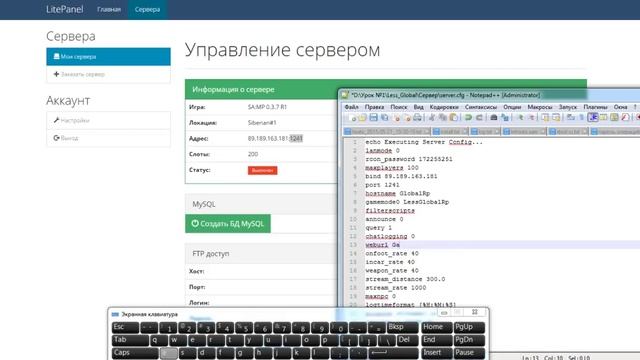Click the Print icon in Notepad++ toolbar
The height and width of the screenshot is (360, 640).
pyautogui.click(x=418, y=118)
